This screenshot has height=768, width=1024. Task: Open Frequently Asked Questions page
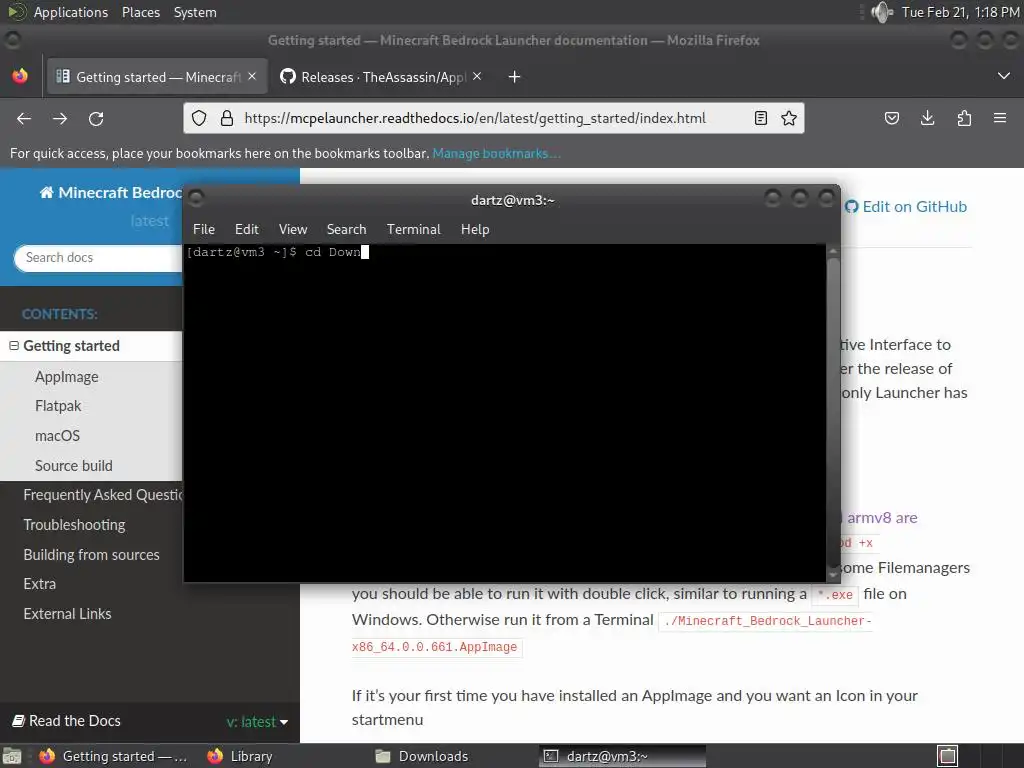click(103, 495)
